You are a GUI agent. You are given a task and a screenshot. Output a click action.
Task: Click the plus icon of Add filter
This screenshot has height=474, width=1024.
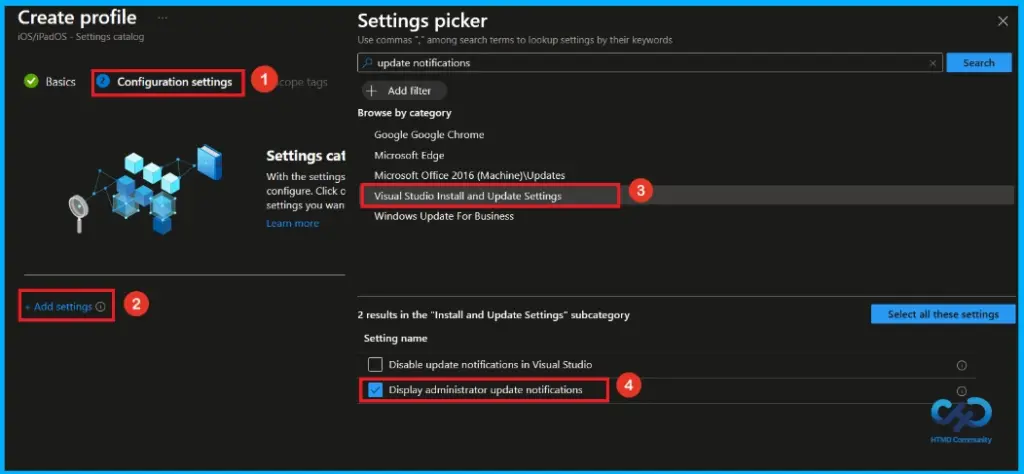coord(372,91)
